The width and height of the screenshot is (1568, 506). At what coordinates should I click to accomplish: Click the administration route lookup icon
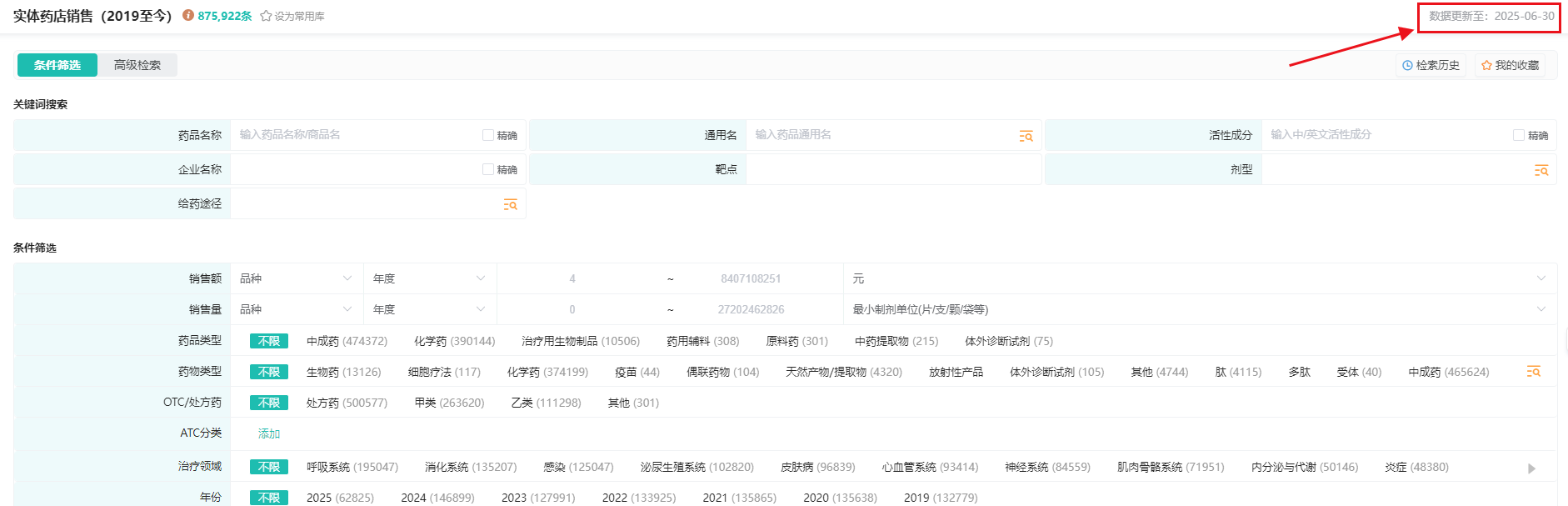click(x=510, y=204)
